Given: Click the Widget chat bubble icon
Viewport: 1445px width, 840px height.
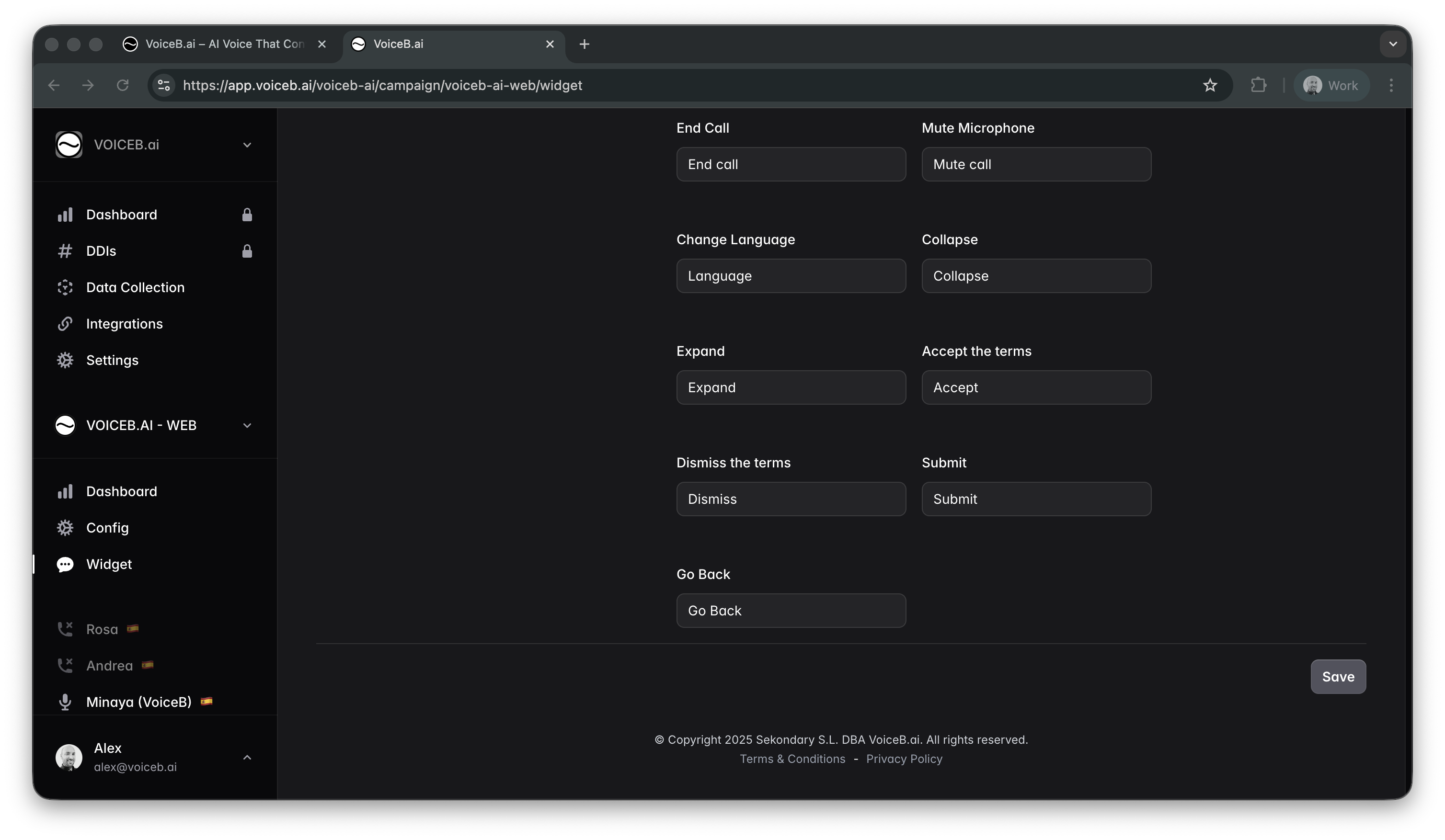Looking at the screenshot, I should point(65,565).
